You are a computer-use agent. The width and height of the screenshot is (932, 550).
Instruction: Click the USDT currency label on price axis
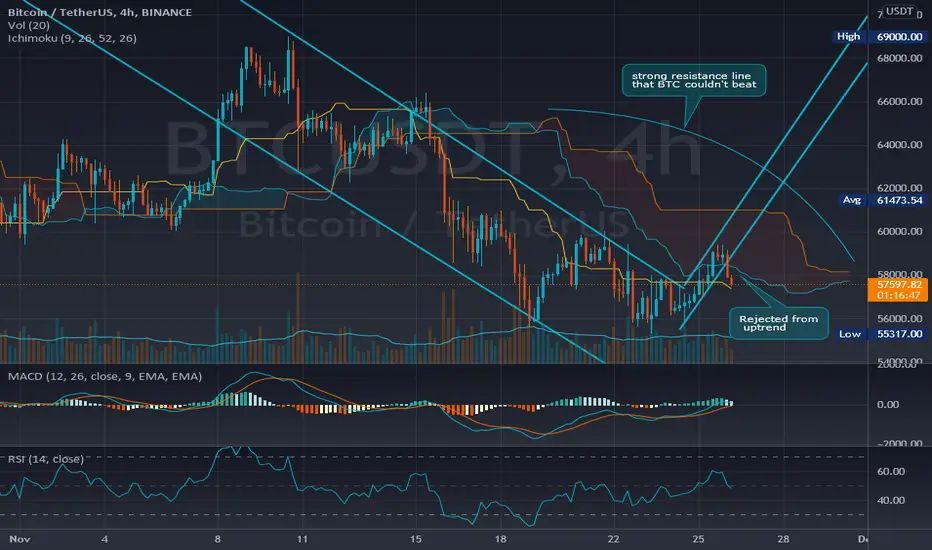click(x=899, y=11)
